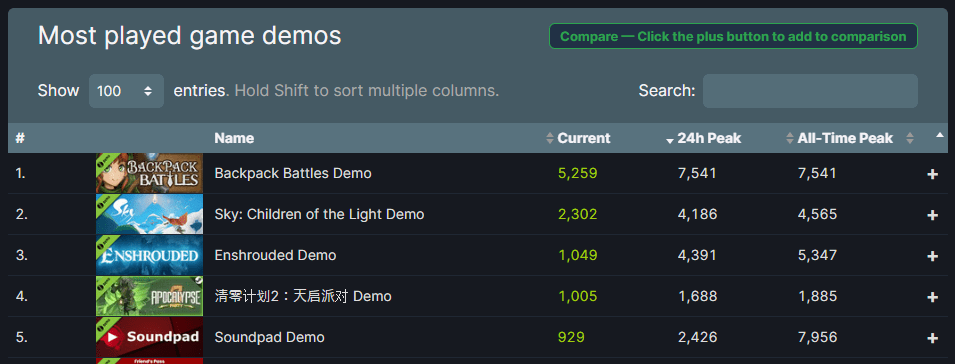955x364 pixels.
Task: Add Enshrouded Demo to comparison
Action: pyautogui.click(x=932, y=256)
